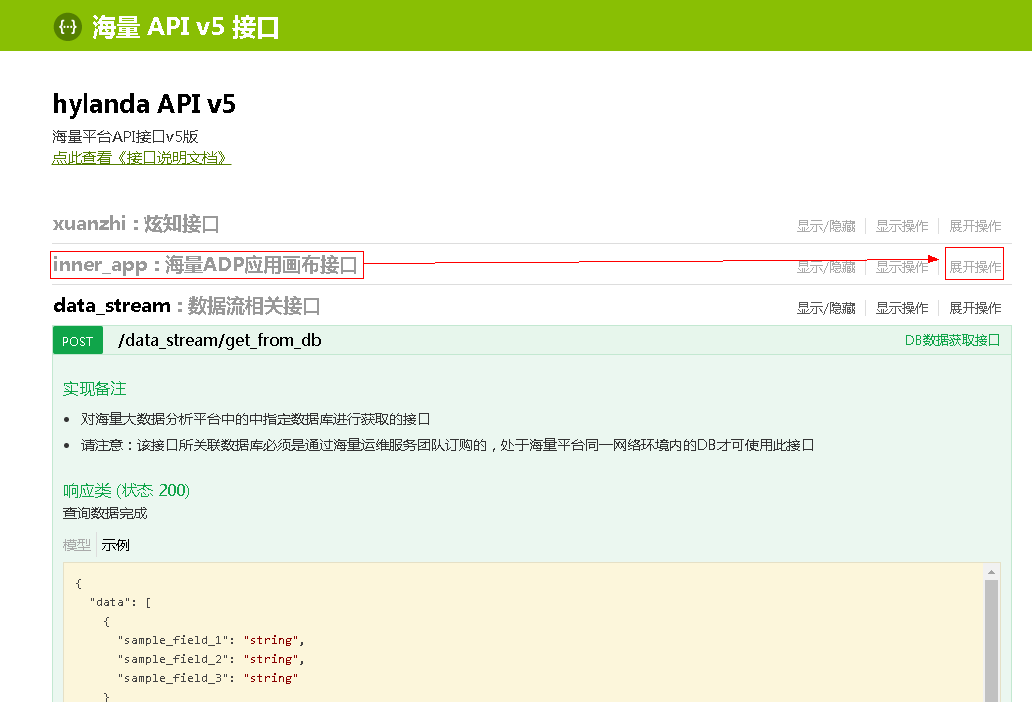Click the code box scrollbar up arrow
Image resolution: width=1032 pixels, height=702 pixels.
pos(992,572)
